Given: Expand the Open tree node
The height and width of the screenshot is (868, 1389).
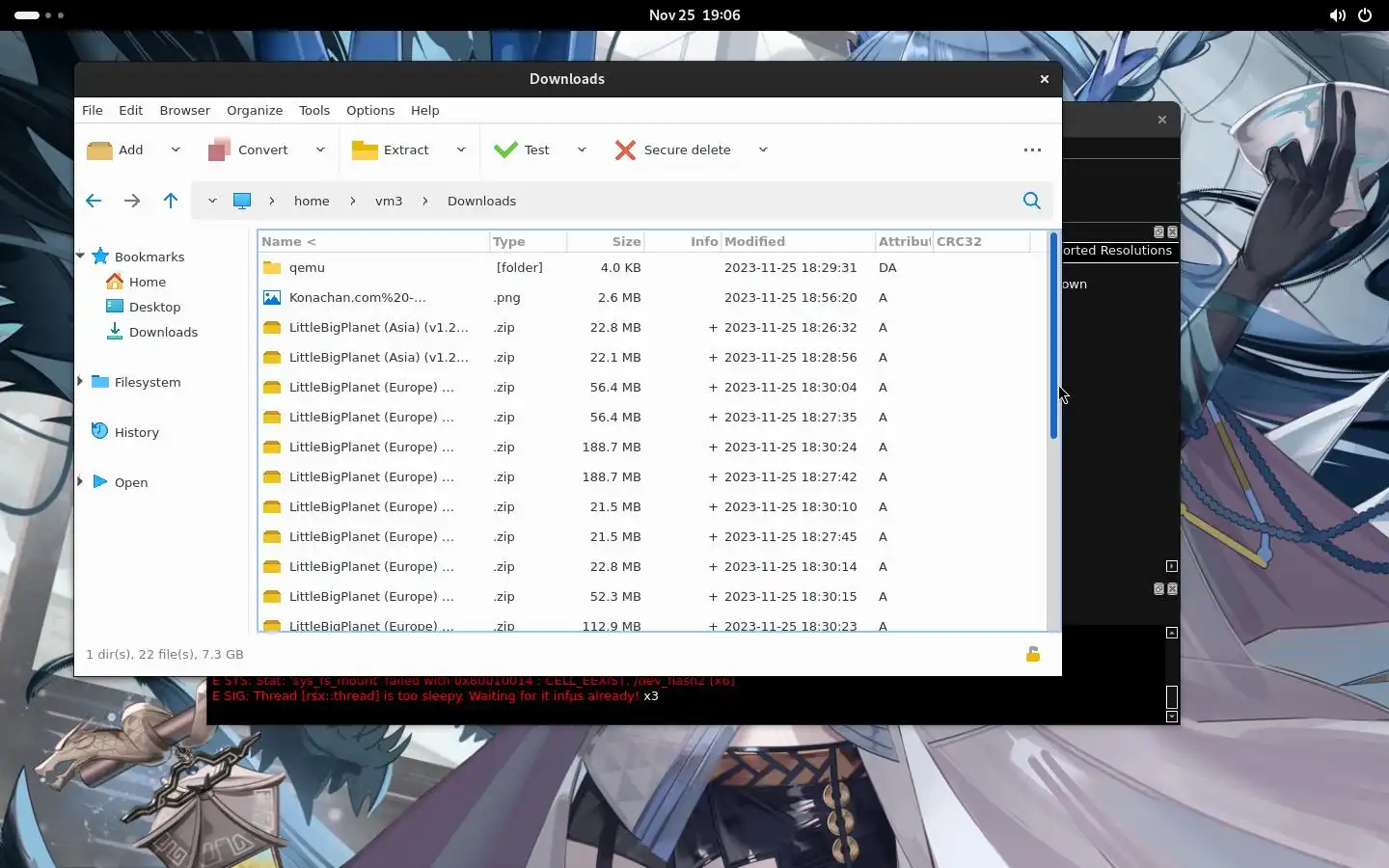Looking at the screenshot, I should pyautogui.click(x=80, y=481).
